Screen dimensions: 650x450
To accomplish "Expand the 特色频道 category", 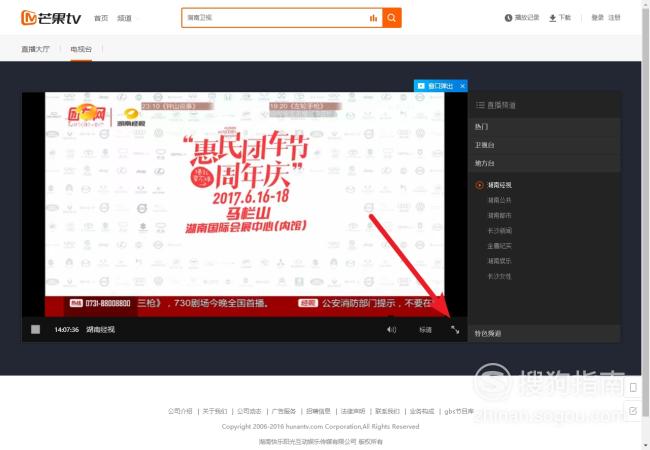I will [x=544, y=333].
